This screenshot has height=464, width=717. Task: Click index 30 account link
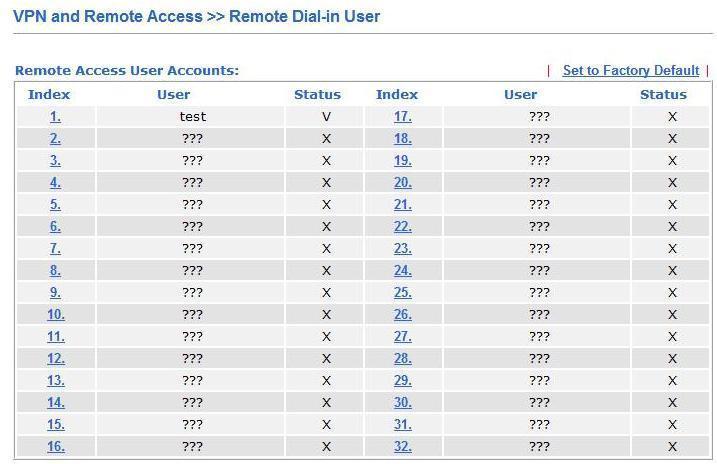pyautogui.click(x=403, y=402)
